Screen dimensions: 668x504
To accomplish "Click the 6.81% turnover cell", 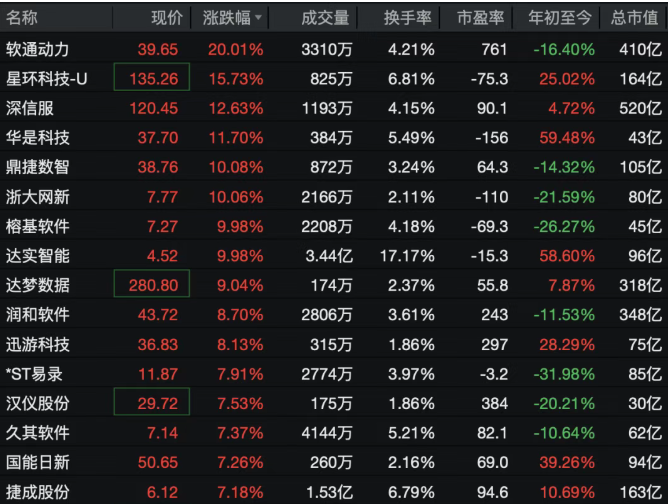I will pos(411,79).
